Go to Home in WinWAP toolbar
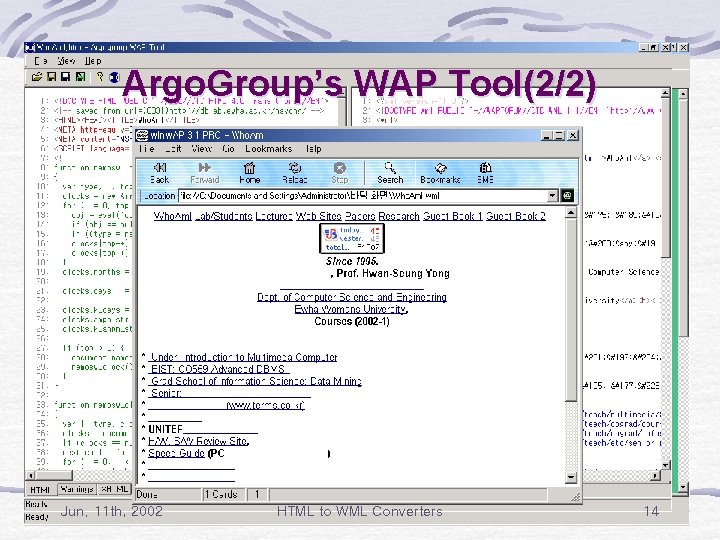Viewport: 720px width, 540px height. tap(249, 173)
